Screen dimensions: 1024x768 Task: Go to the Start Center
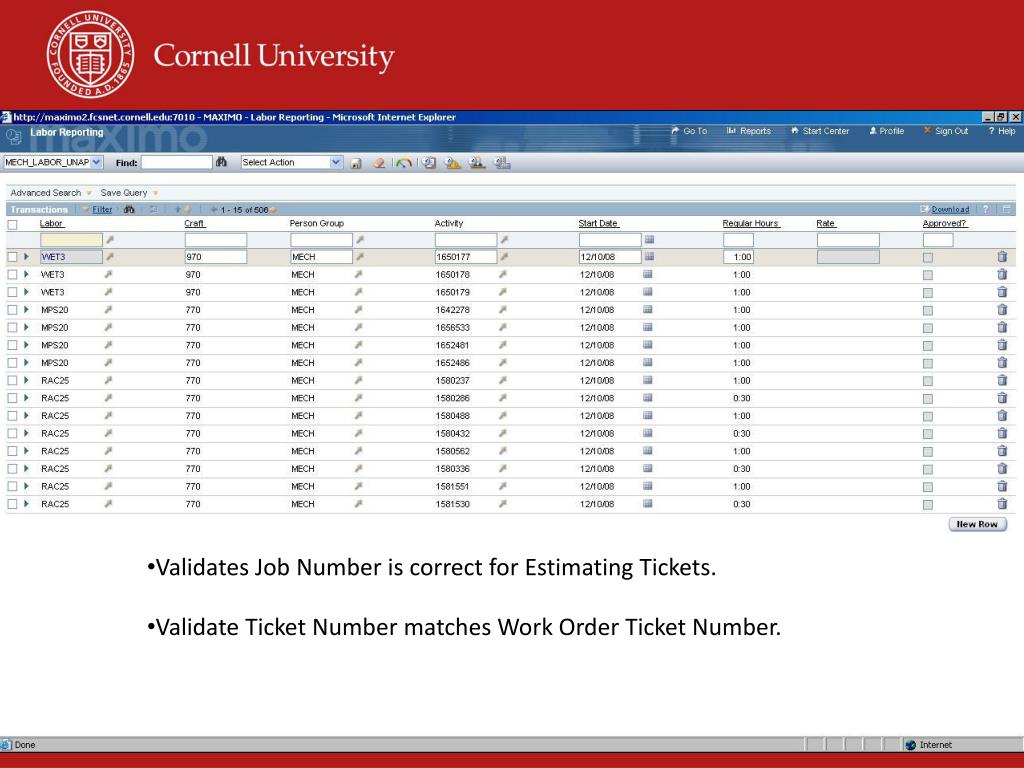coord(820,131)
